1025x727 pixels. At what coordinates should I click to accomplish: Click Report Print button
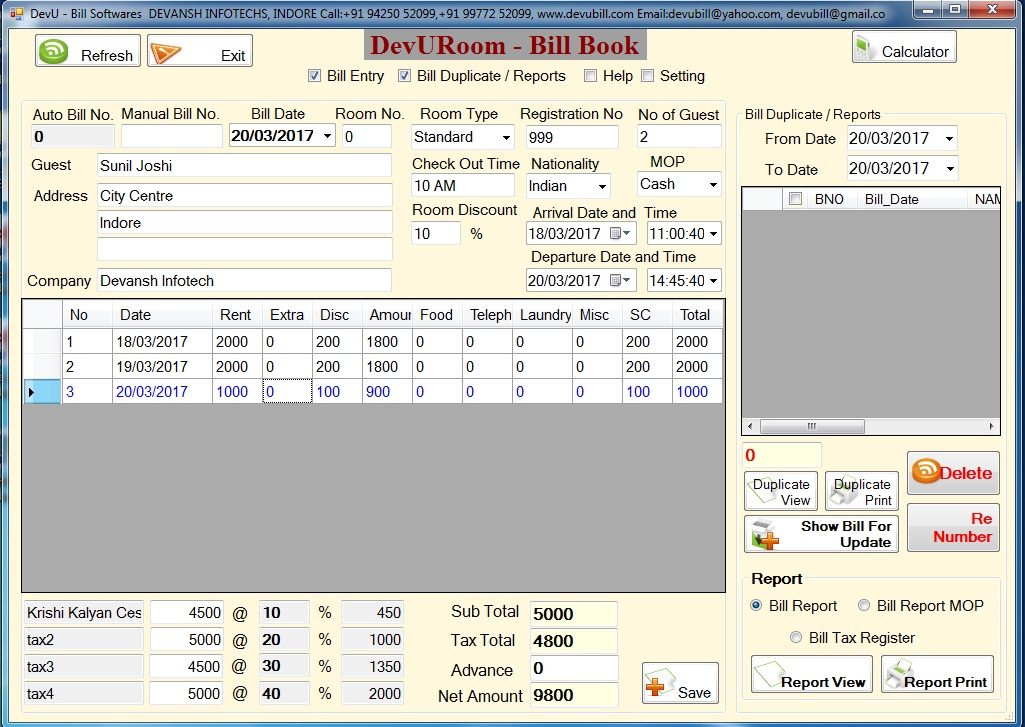(936, 675)
